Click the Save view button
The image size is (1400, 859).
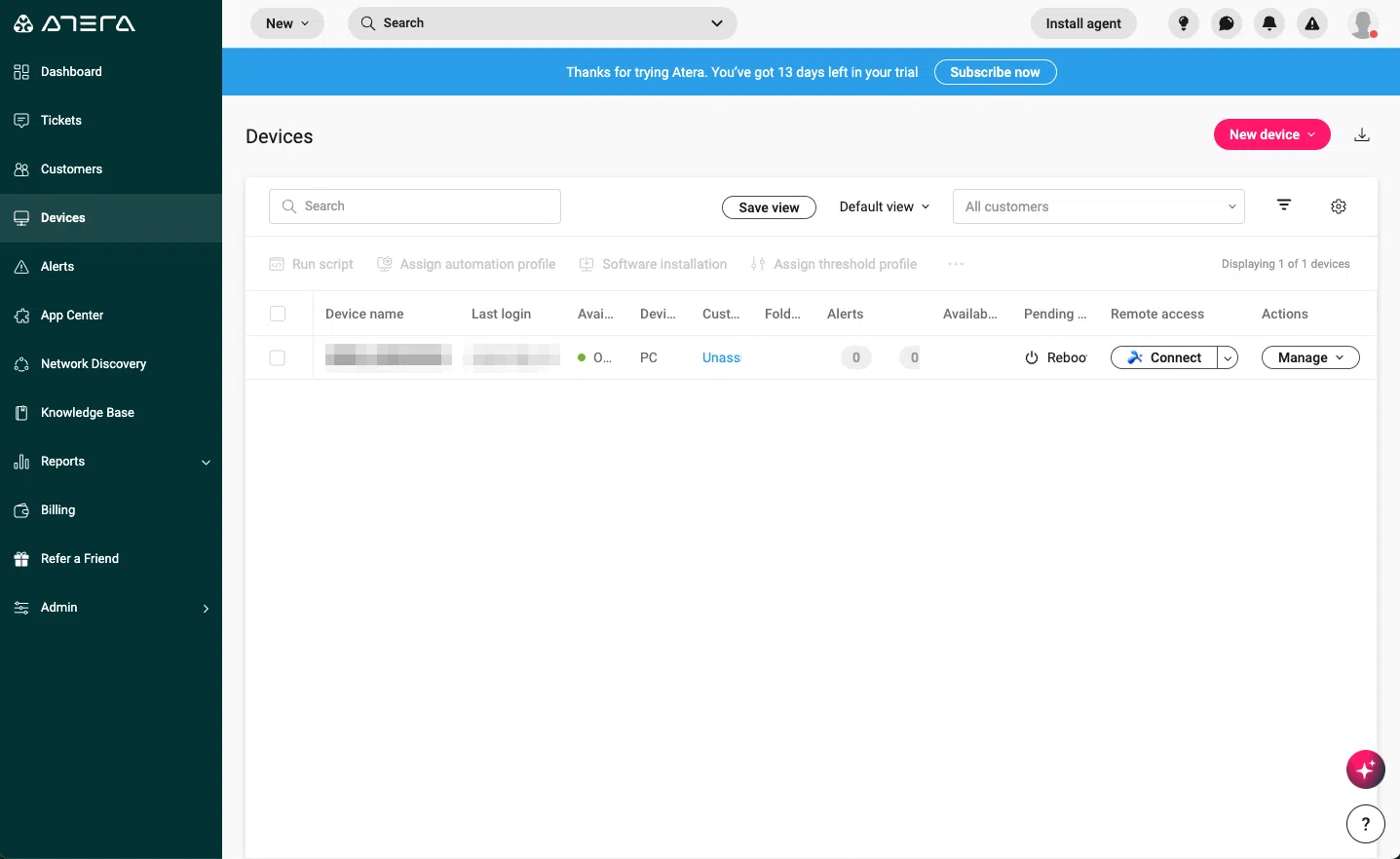pyautogui.click(x=769, y=207)
